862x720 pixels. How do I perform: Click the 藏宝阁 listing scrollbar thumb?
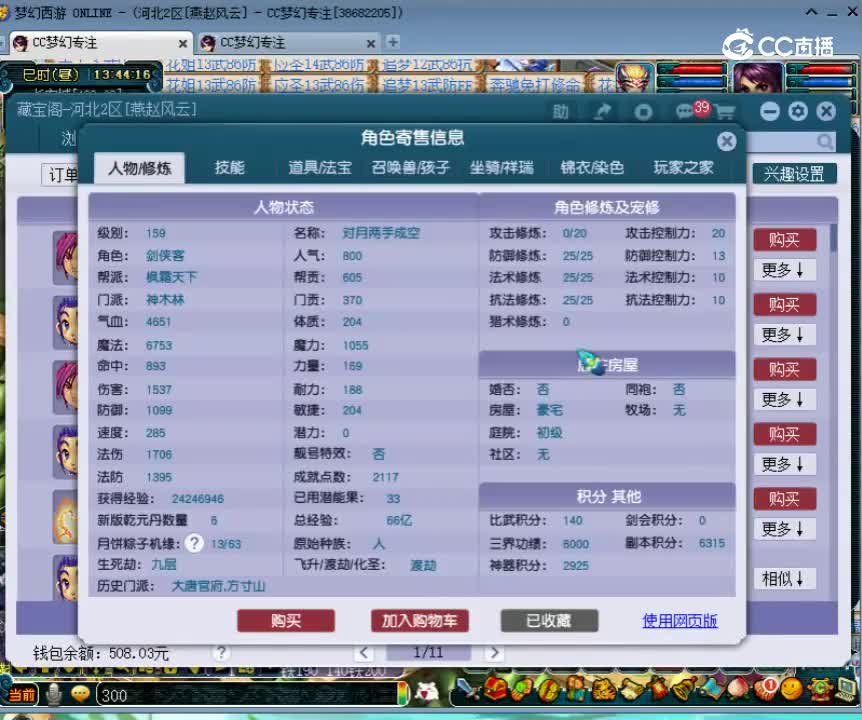tap(834, 238)
